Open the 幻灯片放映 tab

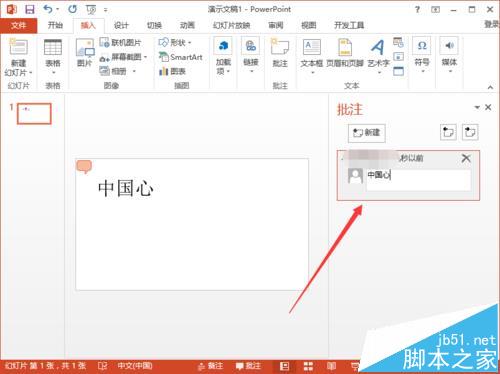tap(232, 25)
